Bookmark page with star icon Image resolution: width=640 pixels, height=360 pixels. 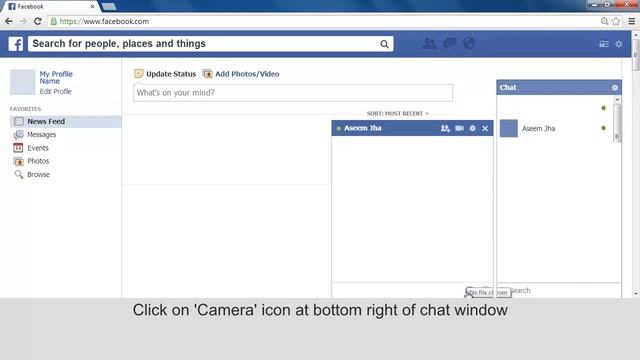coord(616,21)
